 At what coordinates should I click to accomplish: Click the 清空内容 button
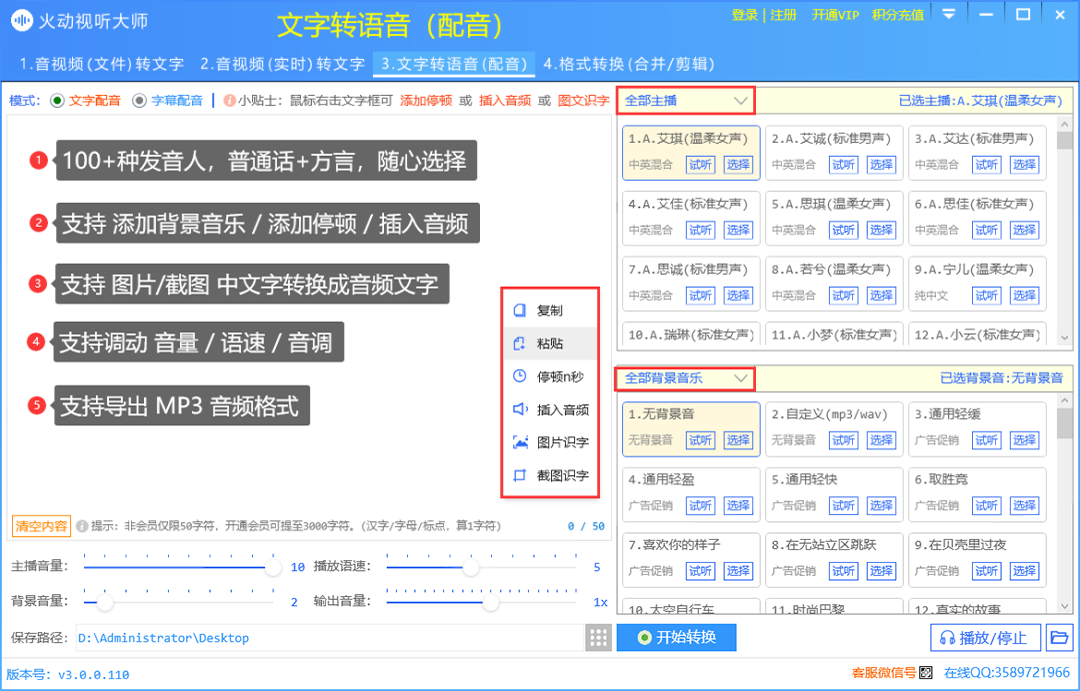coord(41,526)
